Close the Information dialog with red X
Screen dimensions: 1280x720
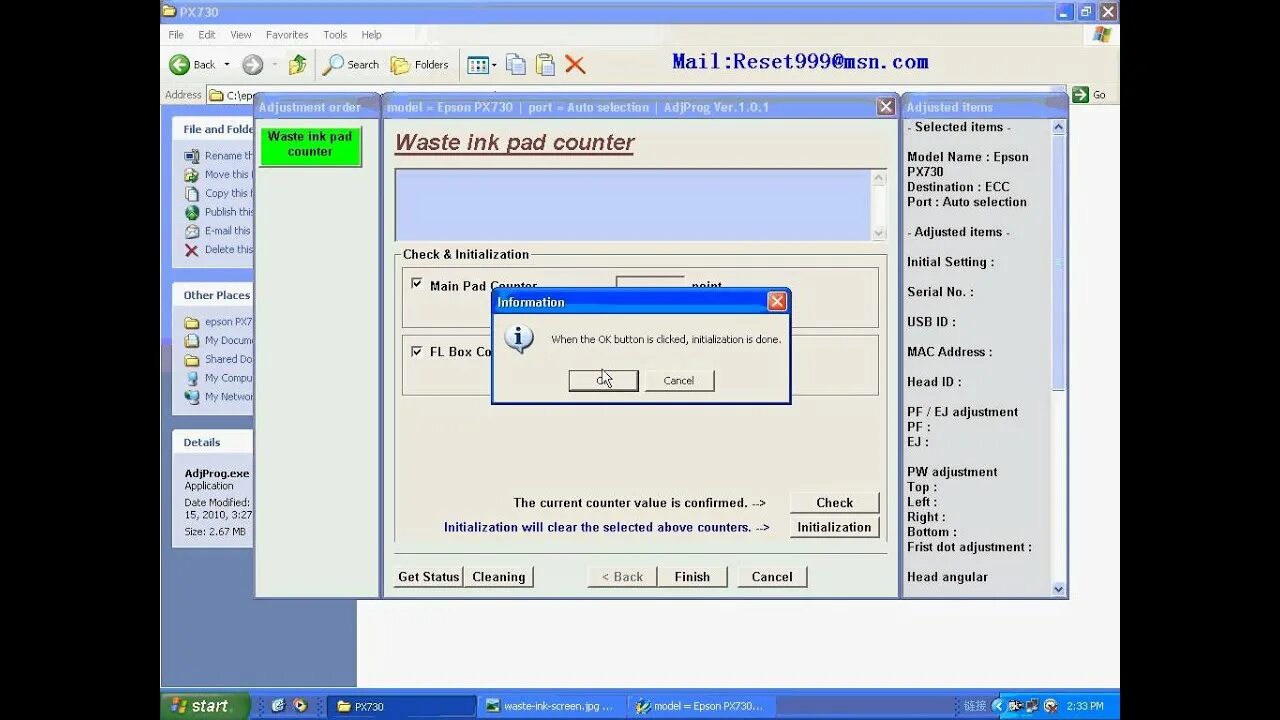[777, 301]
